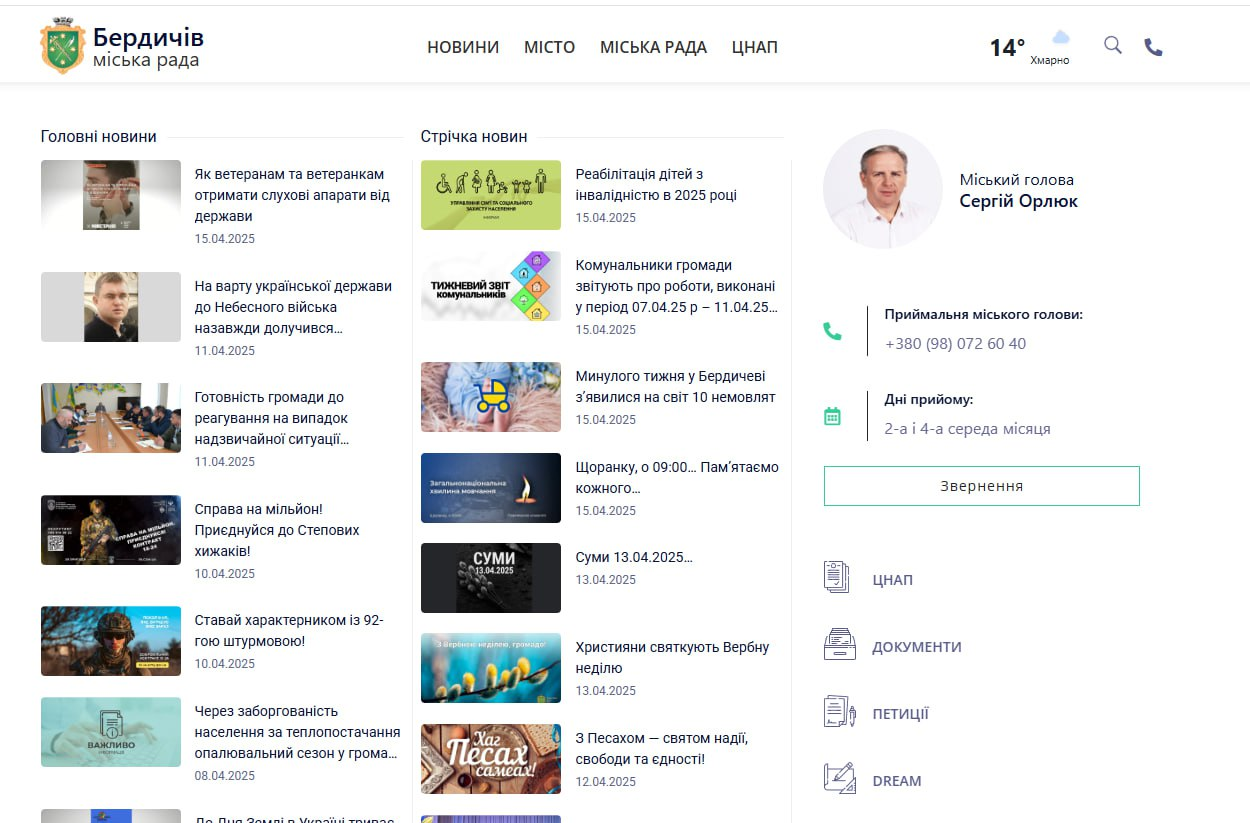Open article 'Християни святкують Вербну неділю'
This screenshot has height=823, width=1250.
click(673, 658)
